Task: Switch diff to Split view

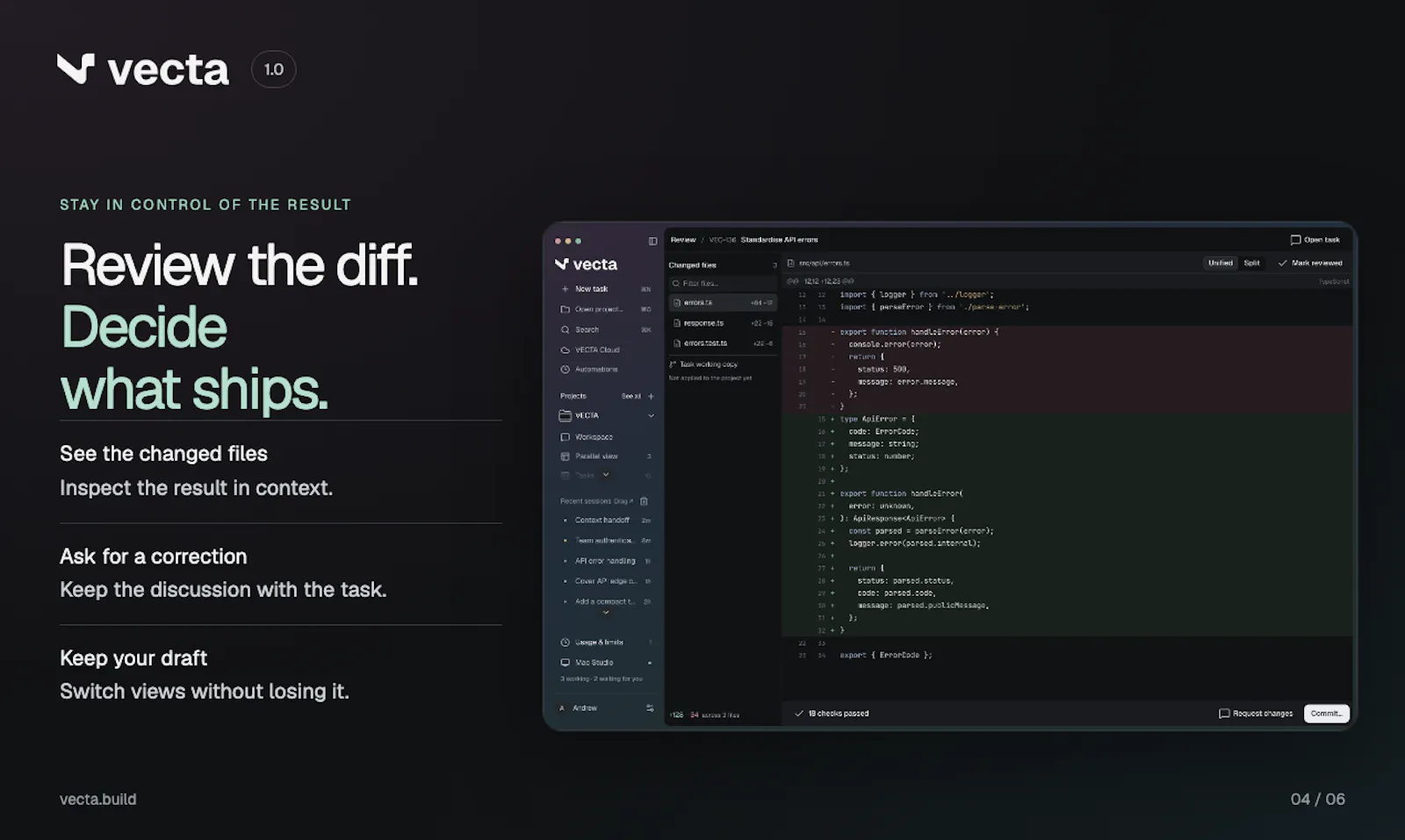Action: [1251, 262]
